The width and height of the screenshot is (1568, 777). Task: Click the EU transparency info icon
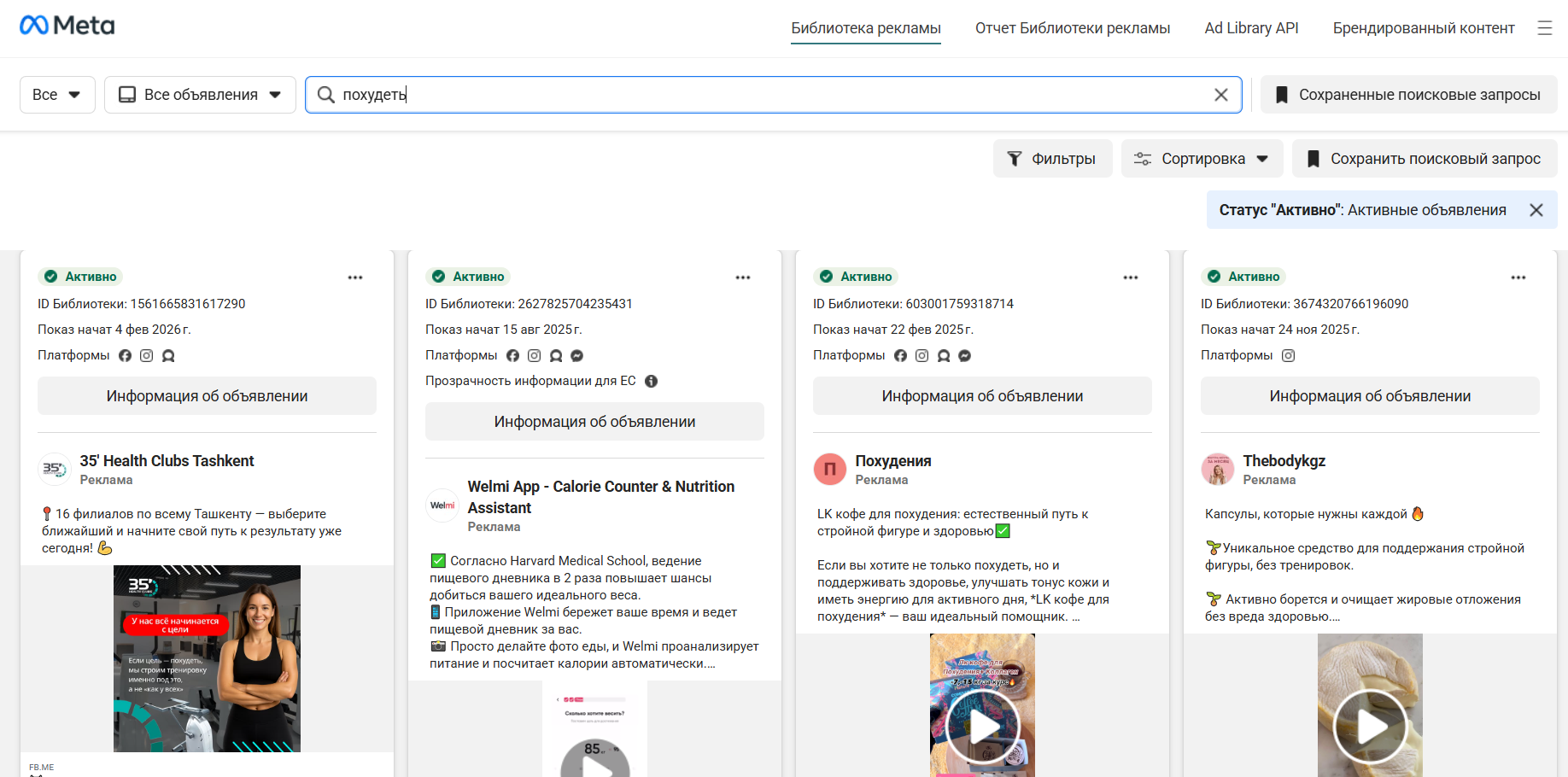651,381
